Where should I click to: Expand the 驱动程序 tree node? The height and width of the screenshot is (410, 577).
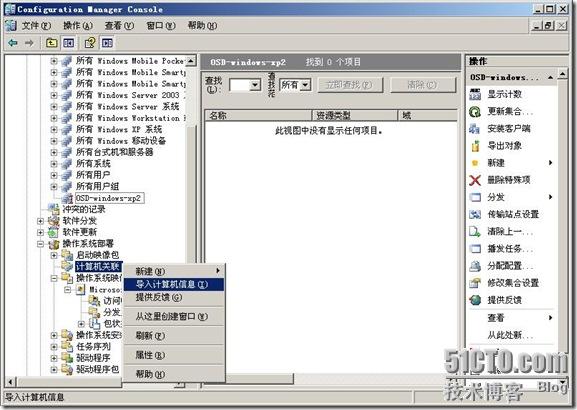coord(54,358)
